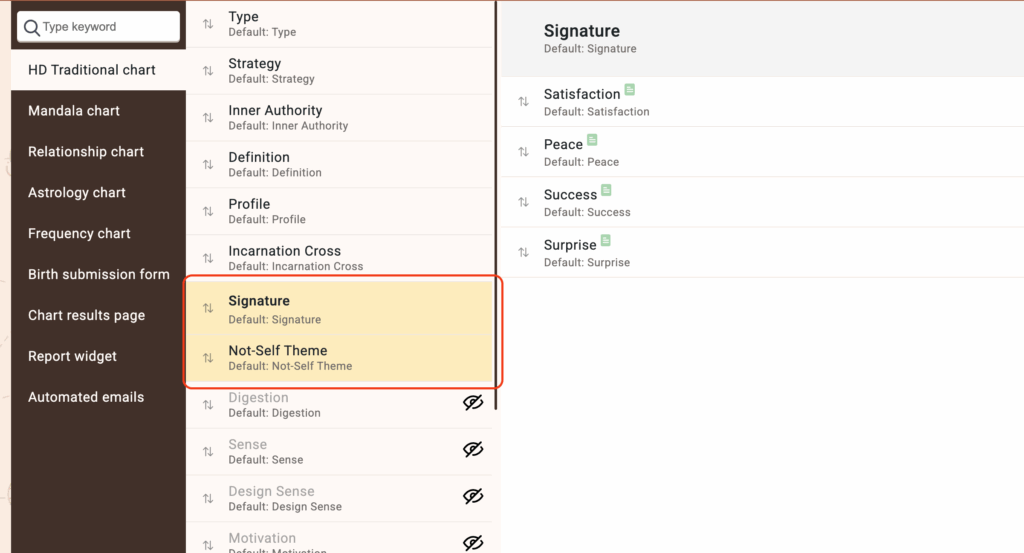Click the green note icon beside Satisfaction

[630, 90]
